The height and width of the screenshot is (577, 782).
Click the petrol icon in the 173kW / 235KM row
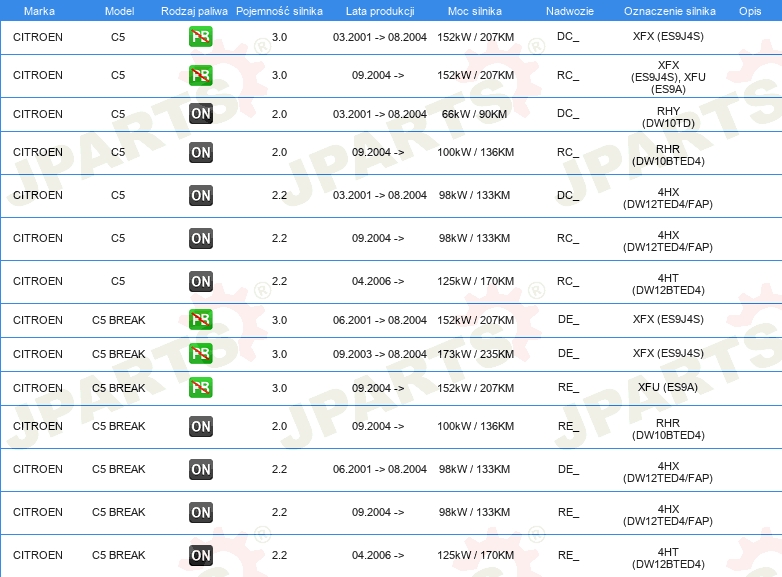pos(200,354)
